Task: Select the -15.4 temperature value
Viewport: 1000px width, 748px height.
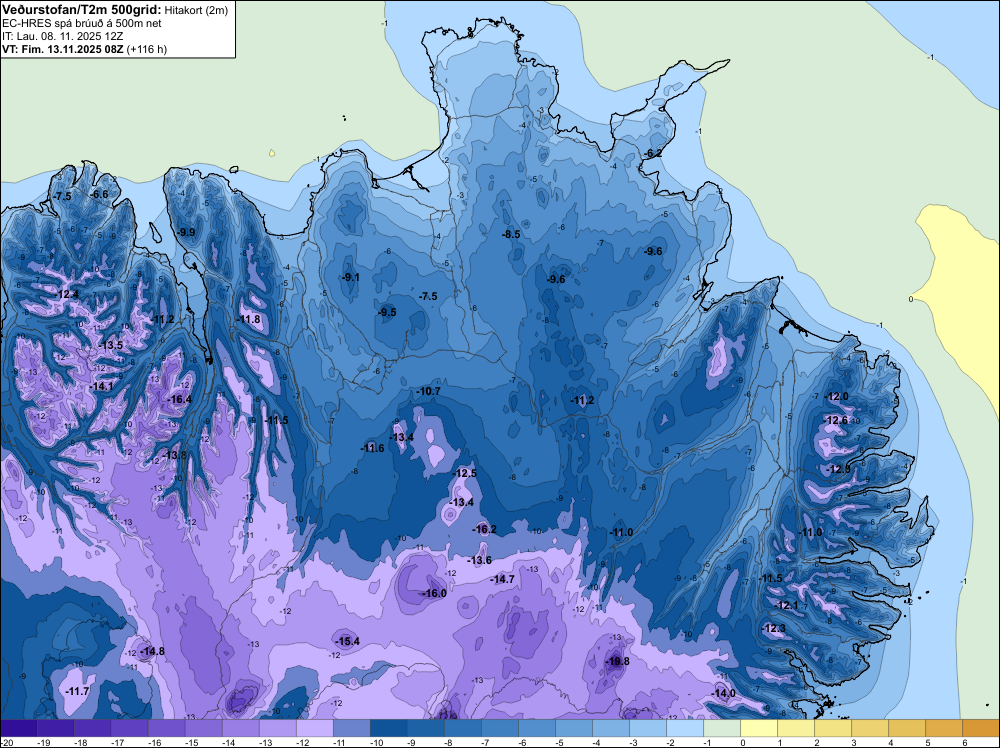Action: tap(347, 641)
